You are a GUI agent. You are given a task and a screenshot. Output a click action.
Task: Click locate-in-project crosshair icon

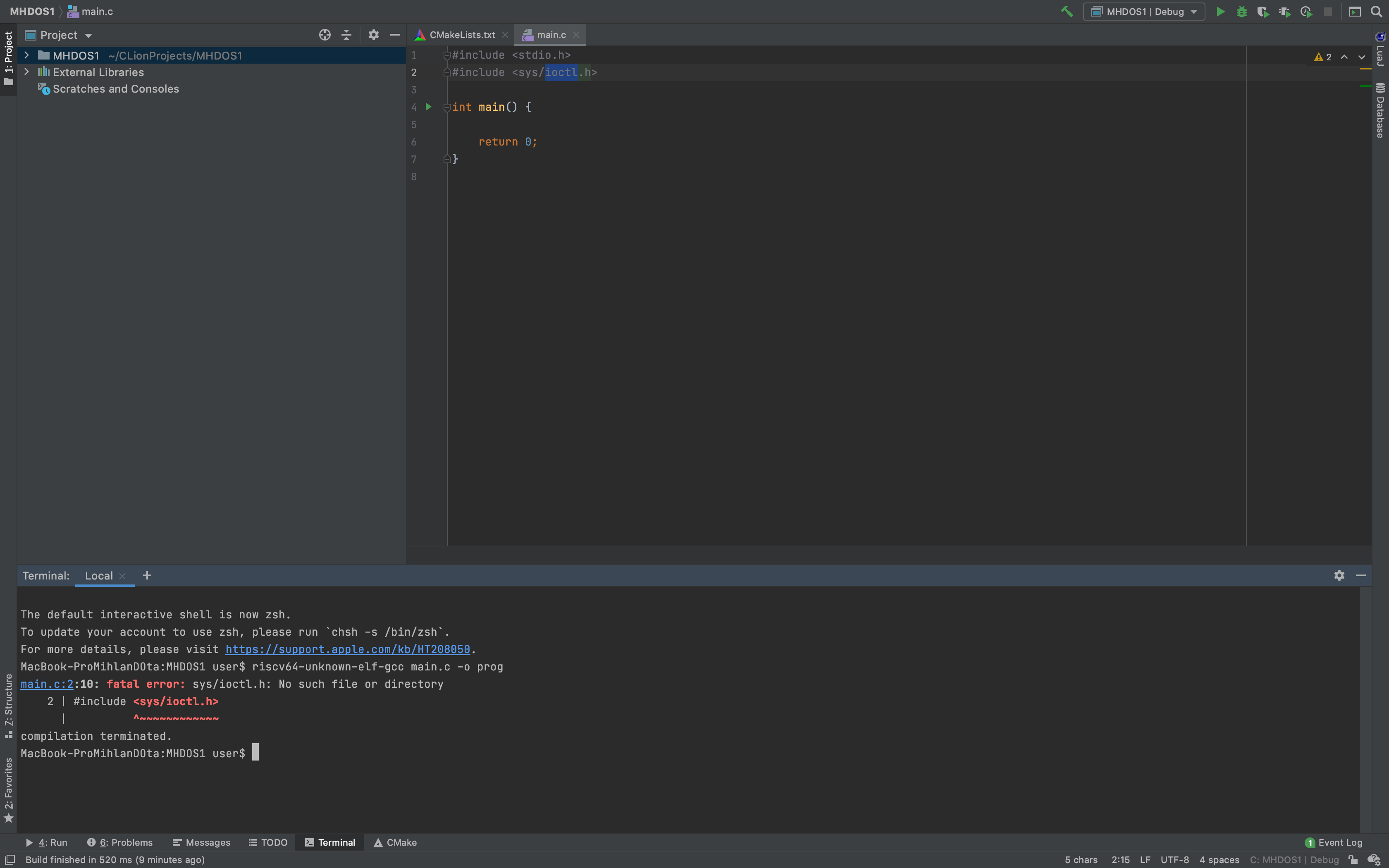(324, 35)
